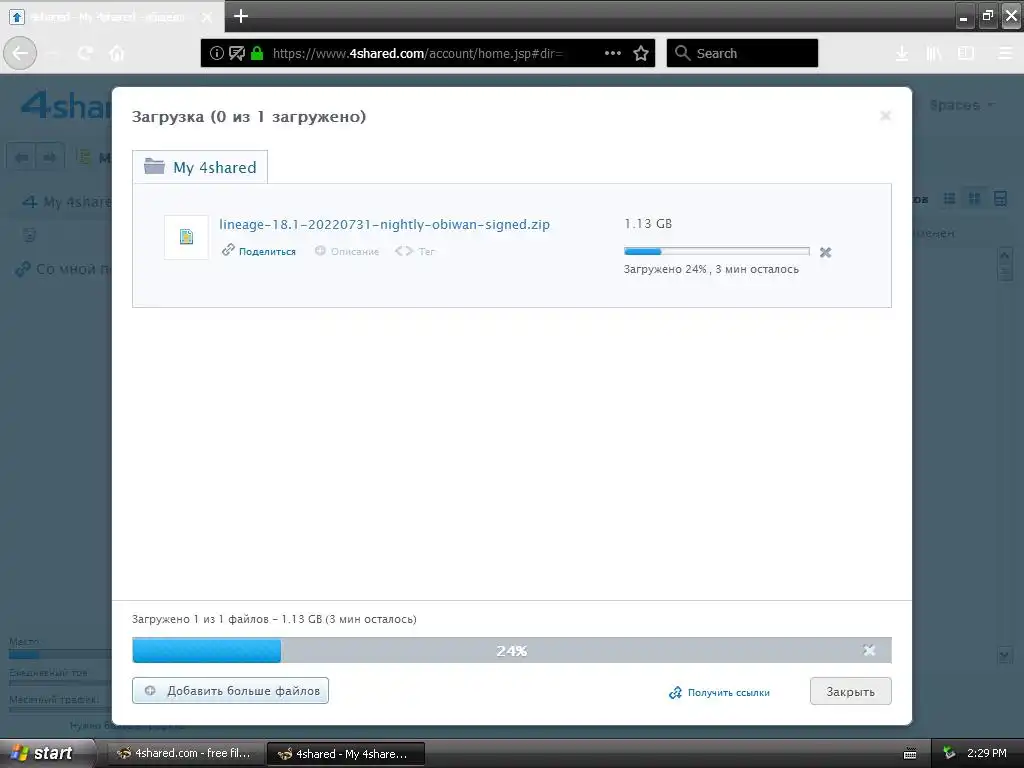This screenshot has width=1024, height=768.
Task: Open the browser library icon
Action: click(x=934, y=54)
